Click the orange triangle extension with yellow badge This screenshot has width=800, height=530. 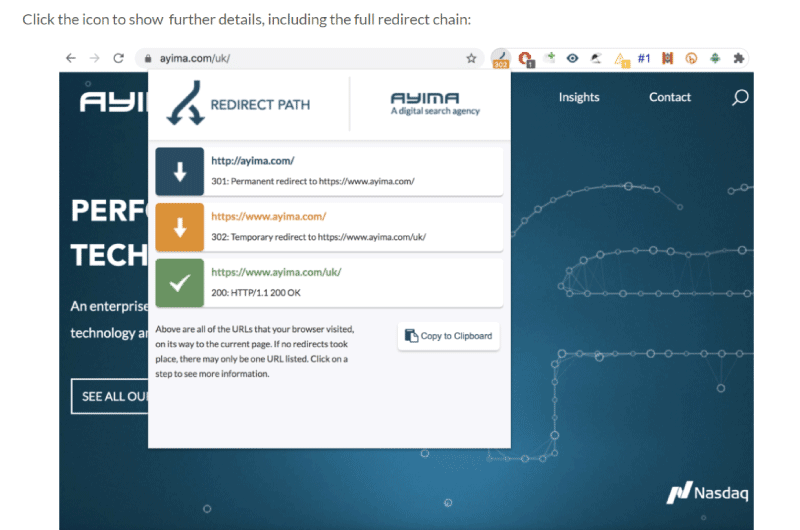(621, 60)
